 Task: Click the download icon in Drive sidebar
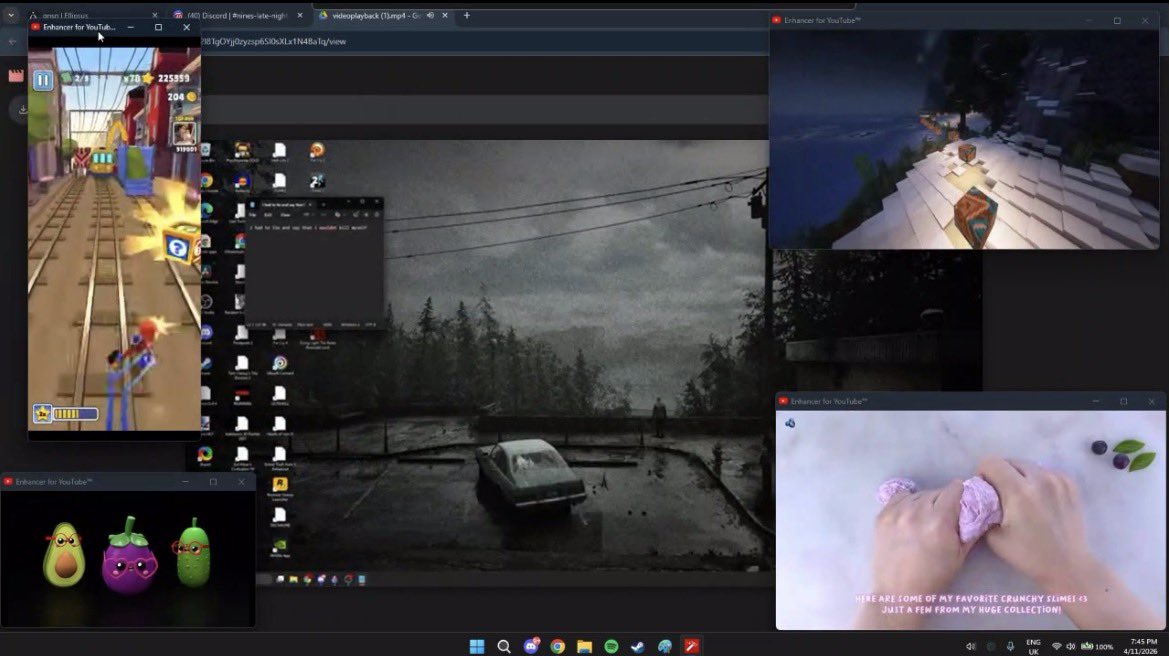click(22, 110)
